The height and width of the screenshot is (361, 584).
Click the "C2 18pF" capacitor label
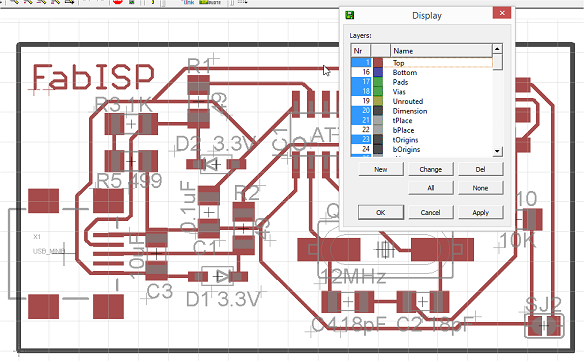[x=434, y=324]
